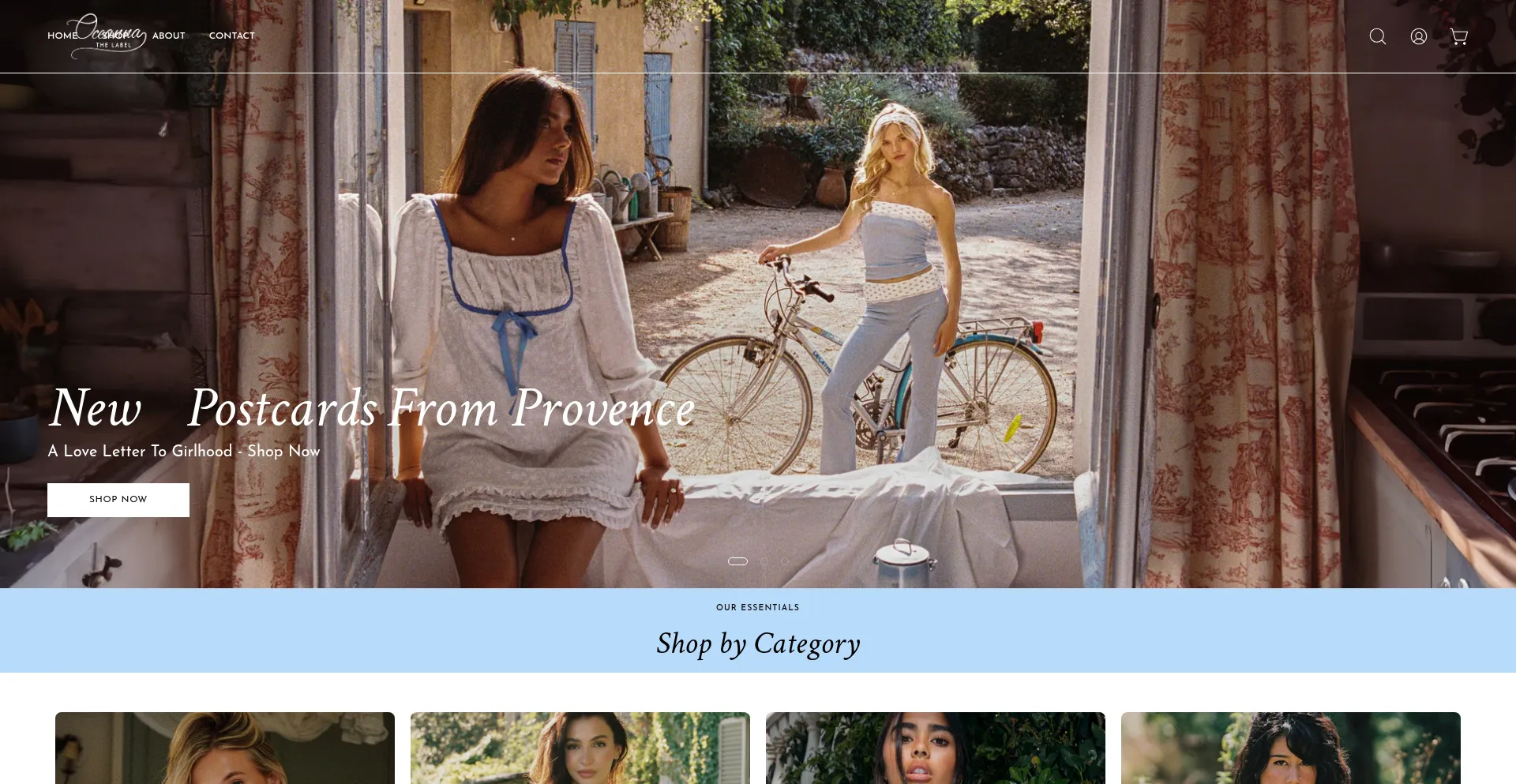This screenshot has width=1516, height=784.
Task: Select the first active slide indicator
Action: point(737,561)
